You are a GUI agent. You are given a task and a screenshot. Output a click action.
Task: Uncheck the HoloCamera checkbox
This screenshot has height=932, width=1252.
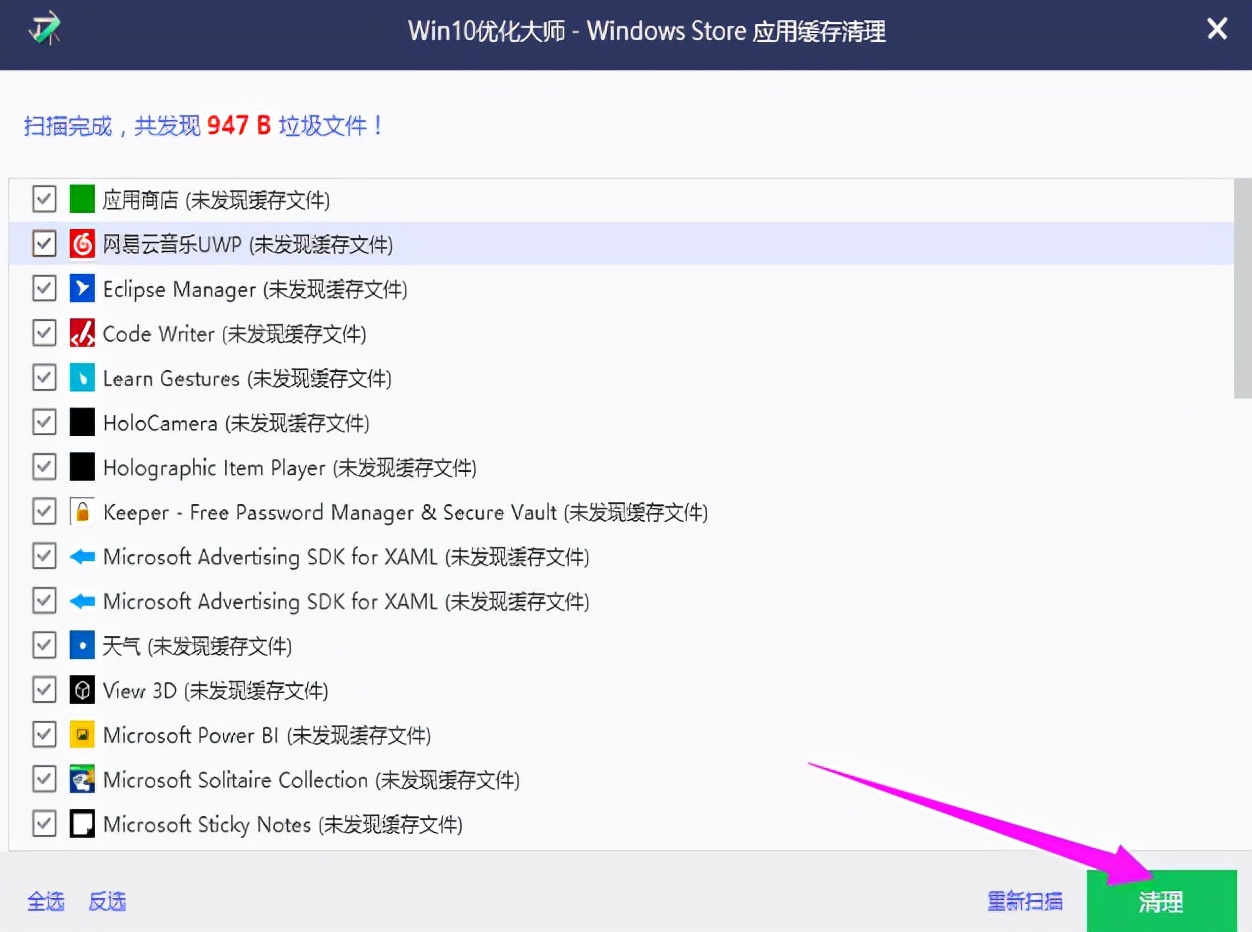pos(44,421)
